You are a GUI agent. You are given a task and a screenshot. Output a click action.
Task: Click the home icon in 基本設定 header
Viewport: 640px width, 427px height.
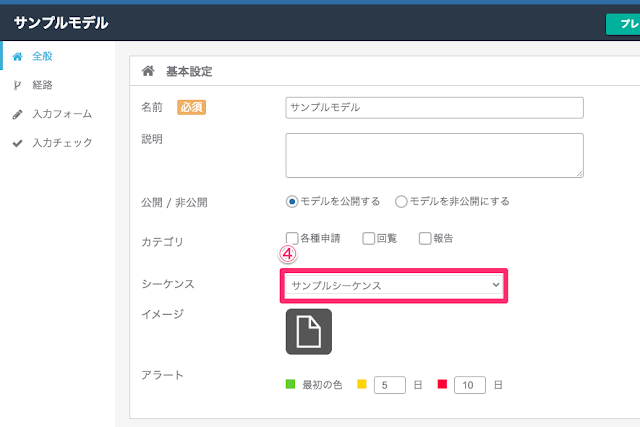point(148,71)
